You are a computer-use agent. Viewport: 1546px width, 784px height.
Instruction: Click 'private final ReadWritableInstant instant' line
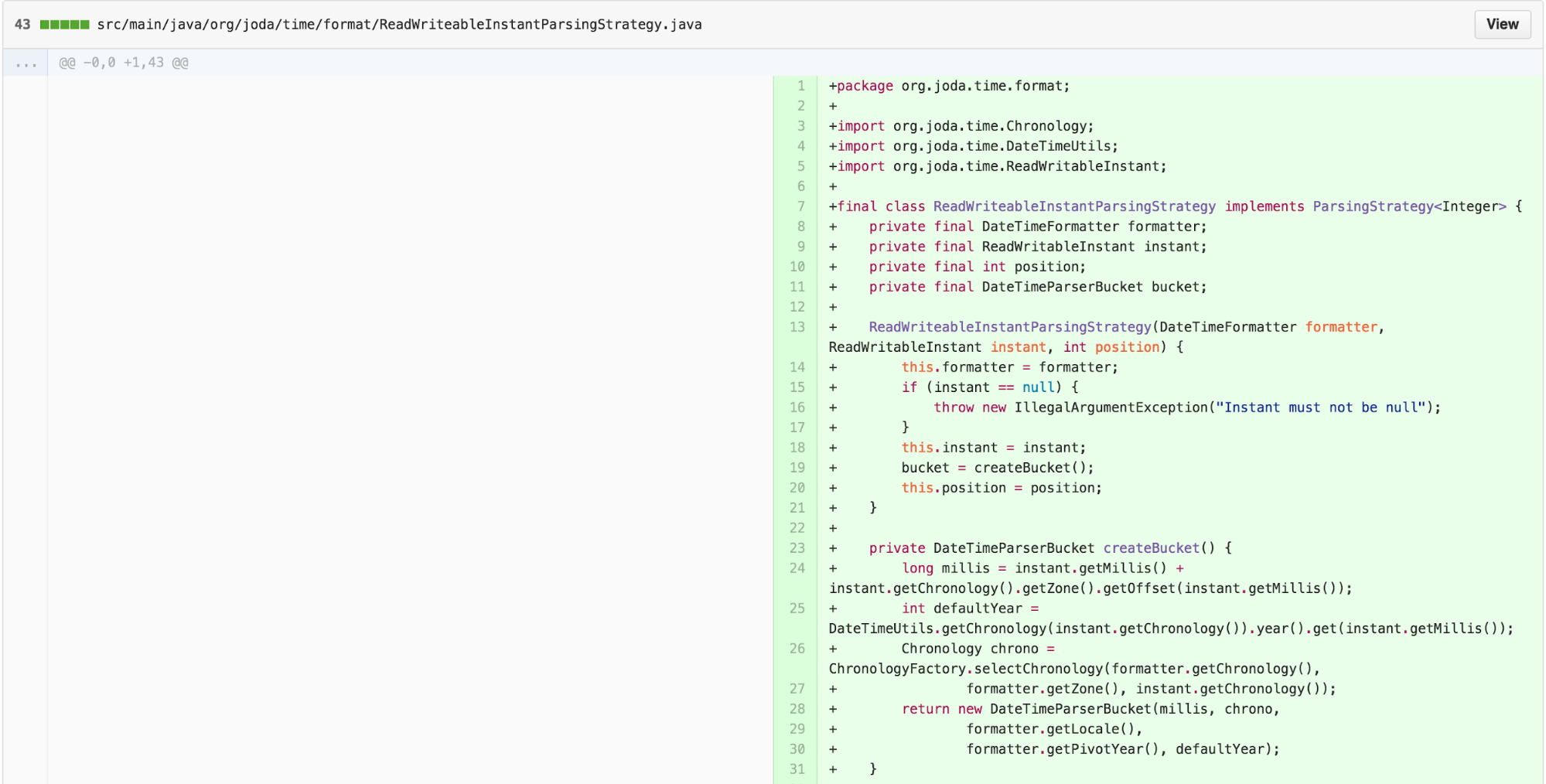pyautogui.click(x=1037, y=247)
